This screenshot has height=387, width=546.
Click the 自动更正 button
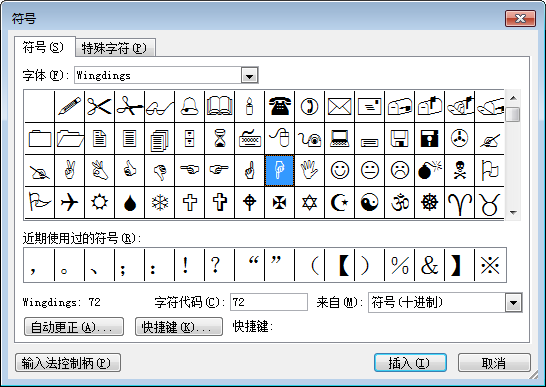pos(74,327)
